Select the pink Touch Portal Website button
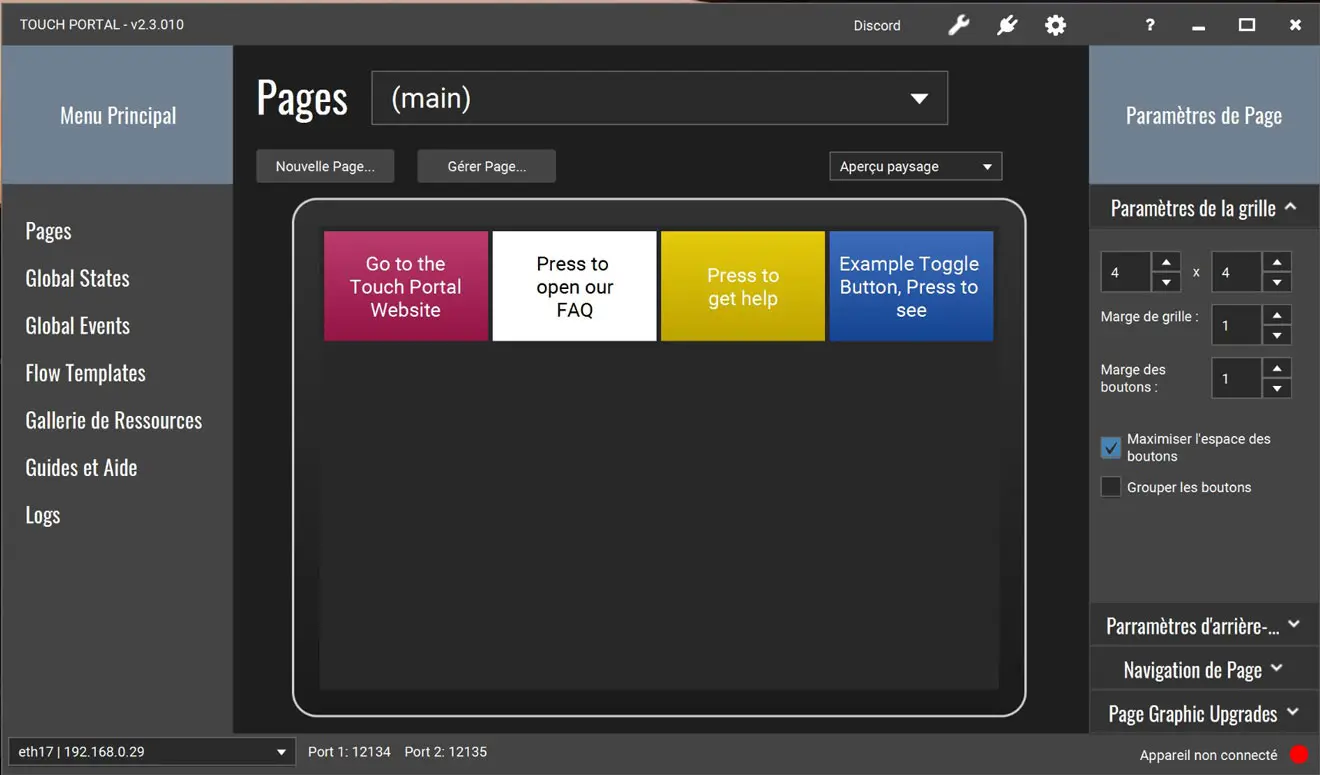 point(406,286)
